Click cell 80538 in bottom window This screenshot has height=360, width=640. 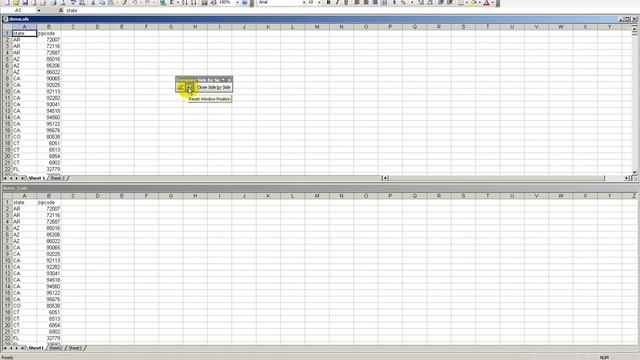point(49,306)
